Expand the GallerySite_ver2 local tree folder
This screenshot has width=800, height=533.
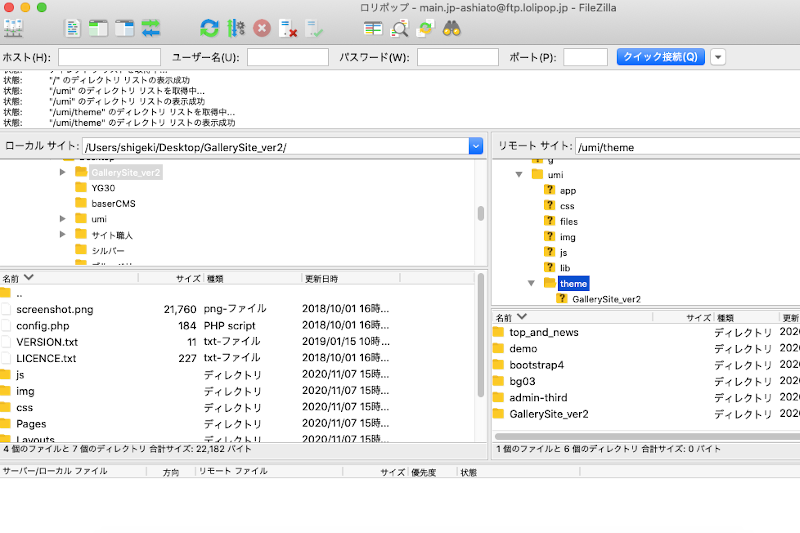(63, 172)
